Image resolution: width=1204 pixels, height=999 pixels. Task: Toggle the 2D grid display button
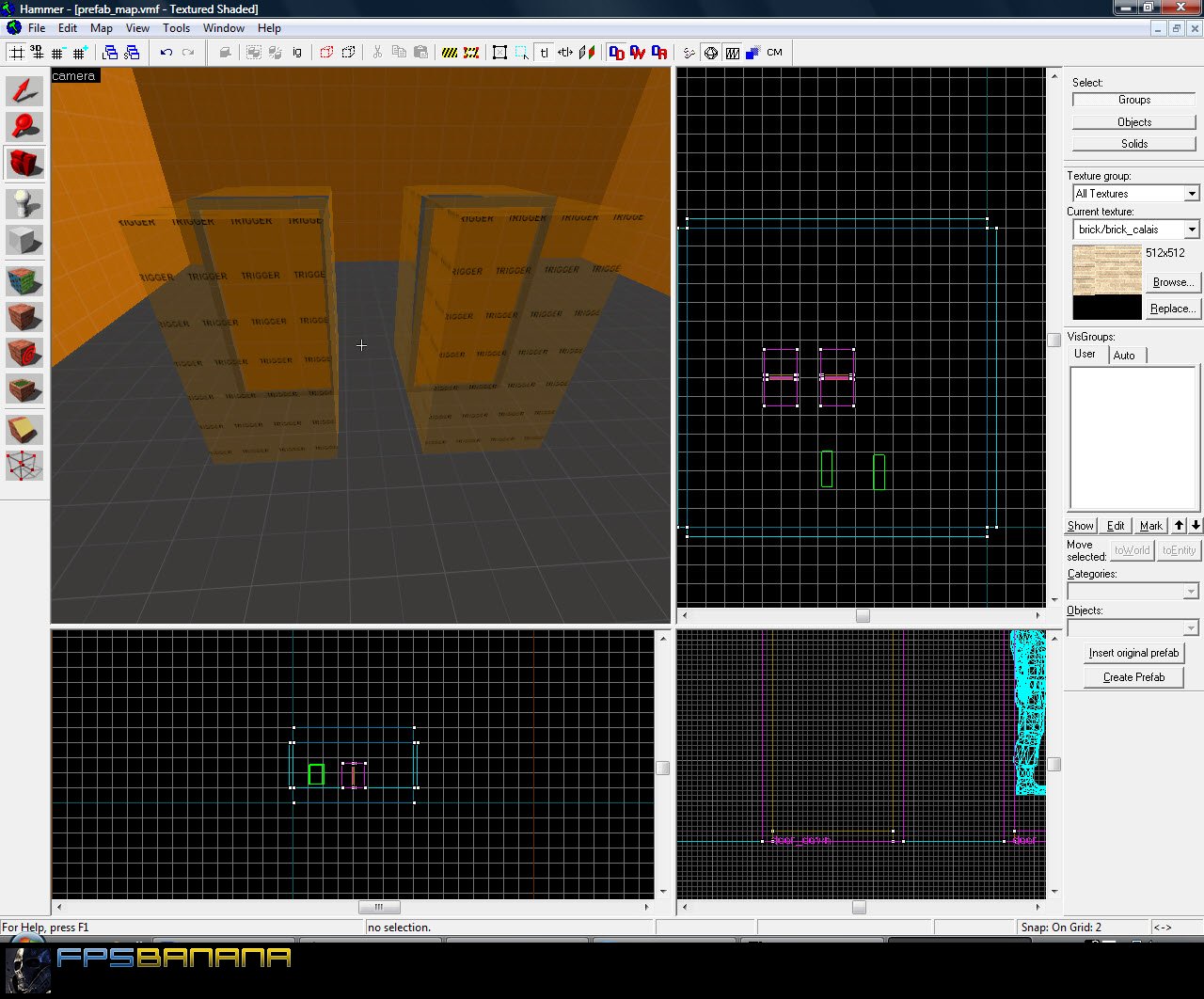(17, 53)
